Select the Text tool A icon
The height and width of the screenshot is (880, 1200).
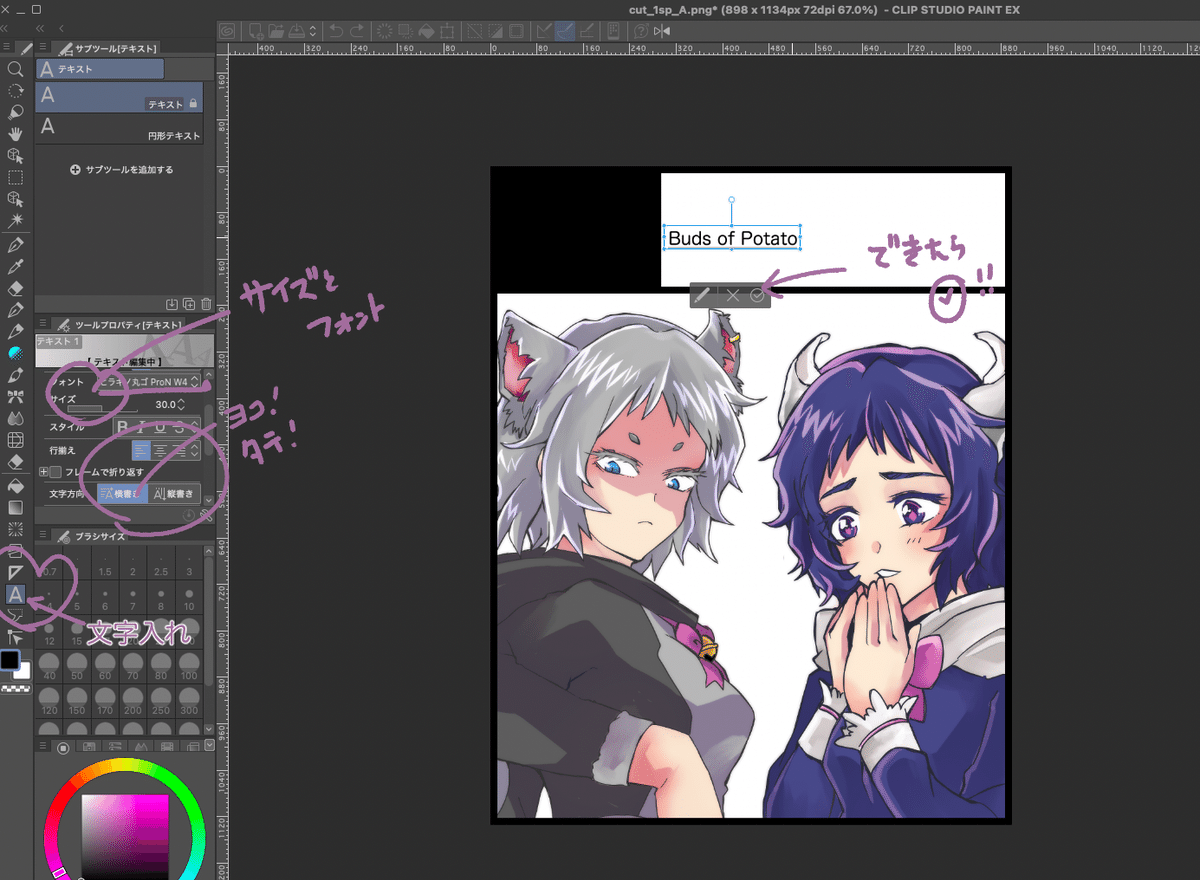tap(15, 594)
